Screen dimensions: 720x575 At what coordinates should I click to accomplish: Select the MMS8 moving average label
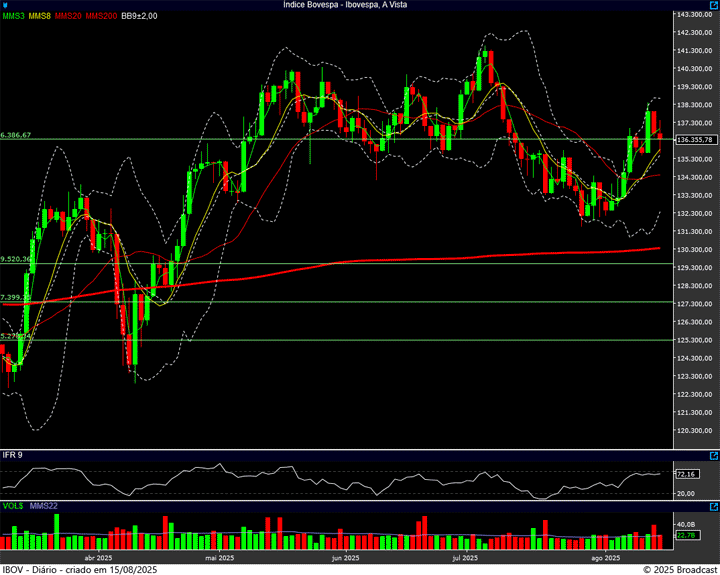click(x=39, y=16)
